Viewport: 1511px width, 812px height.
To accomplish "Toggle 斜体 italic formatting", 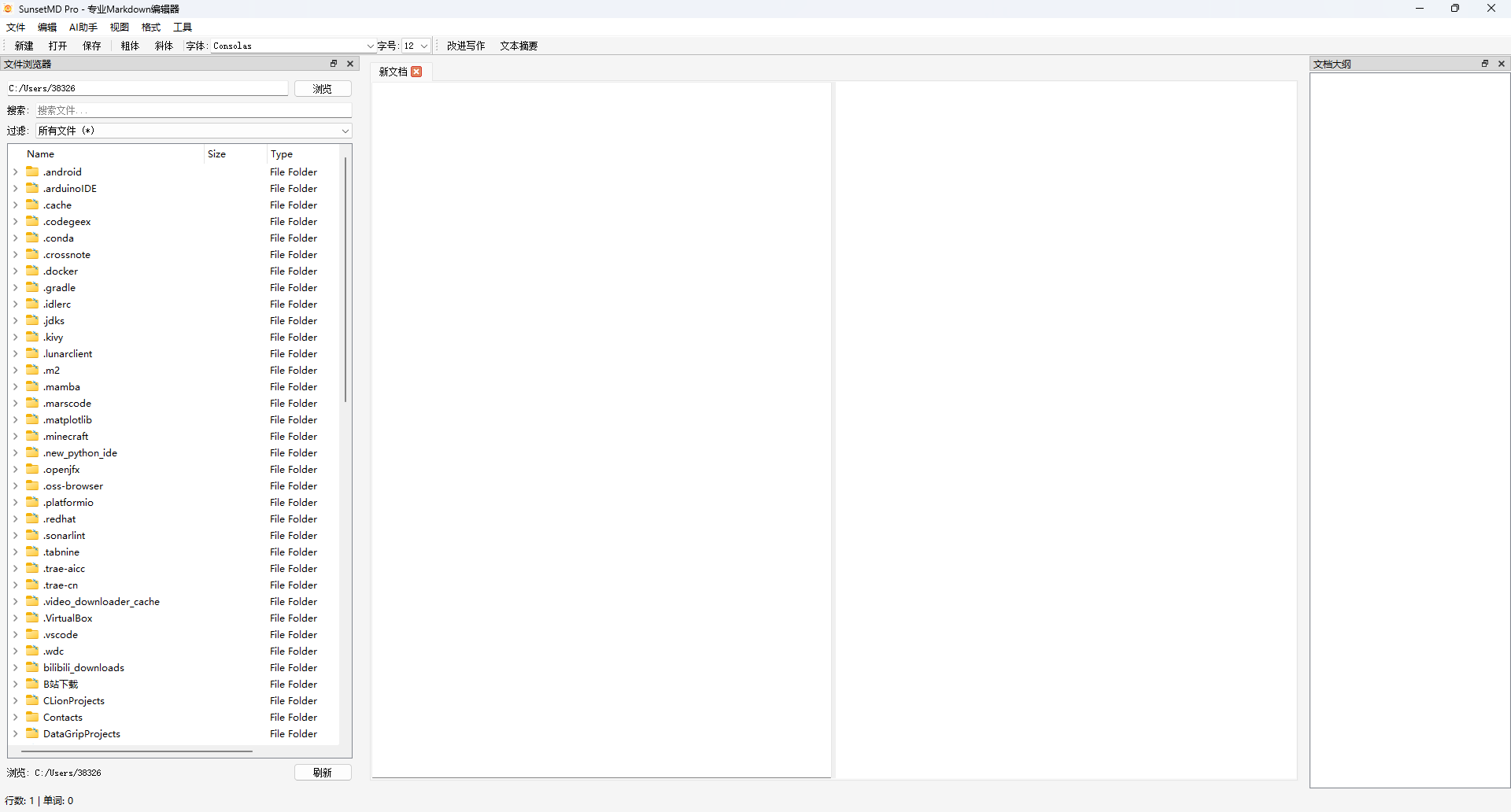I will (164, 46).
